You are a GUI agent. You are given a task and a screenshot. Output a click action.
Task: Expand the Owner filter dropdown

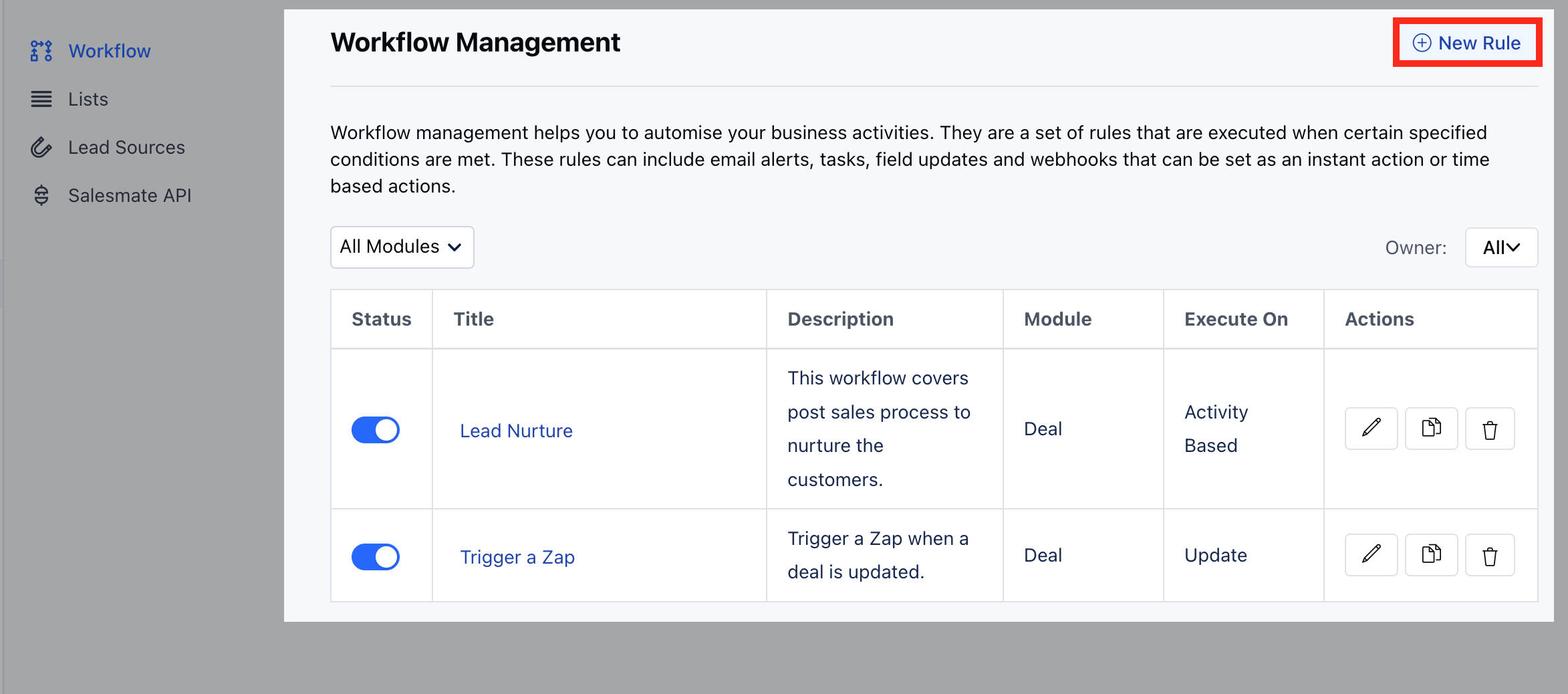pos(1501,247)
